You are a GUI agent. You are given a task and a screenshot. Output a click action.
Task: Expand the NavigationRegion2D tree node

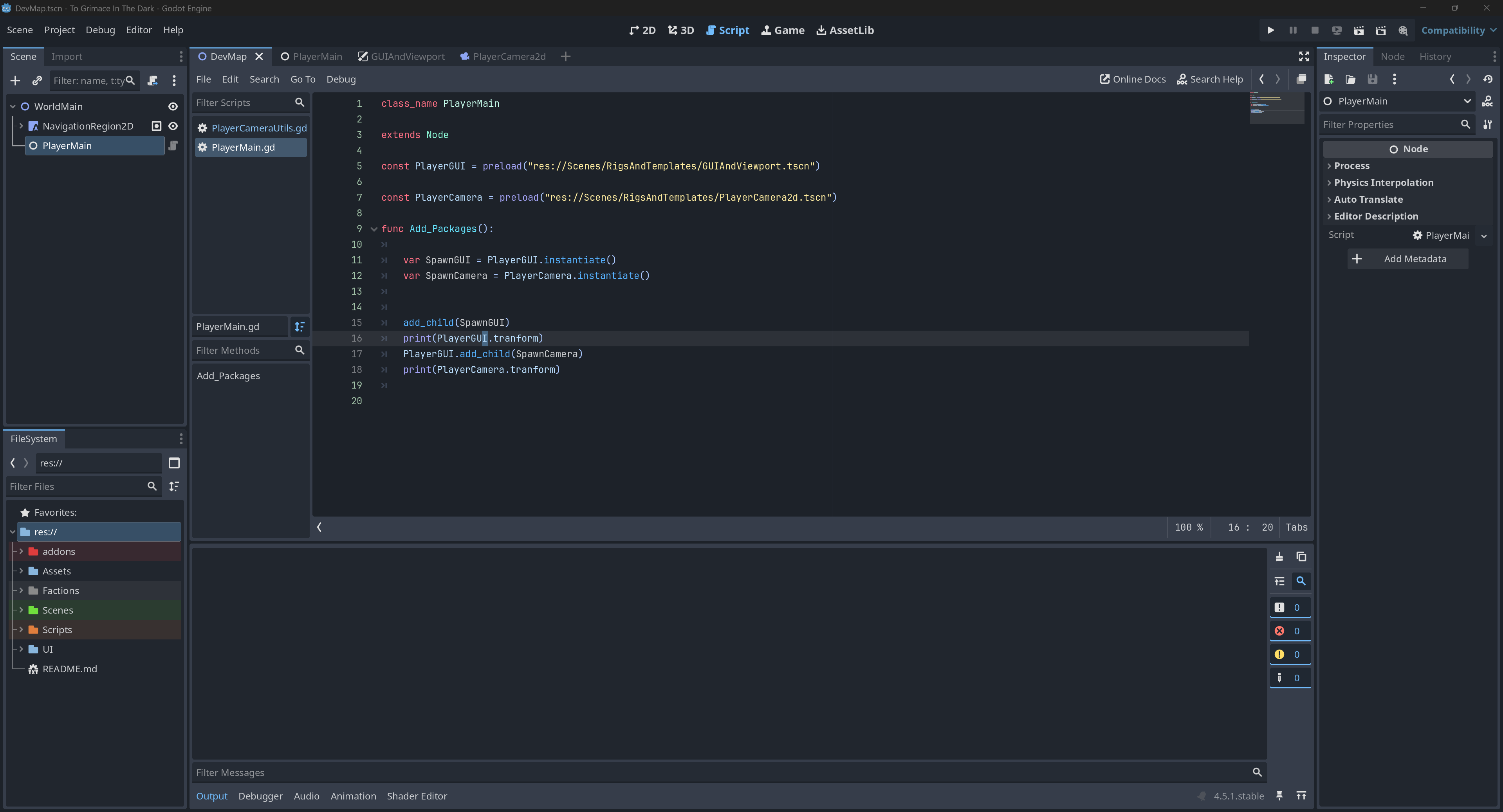click(x=21, y=126)
